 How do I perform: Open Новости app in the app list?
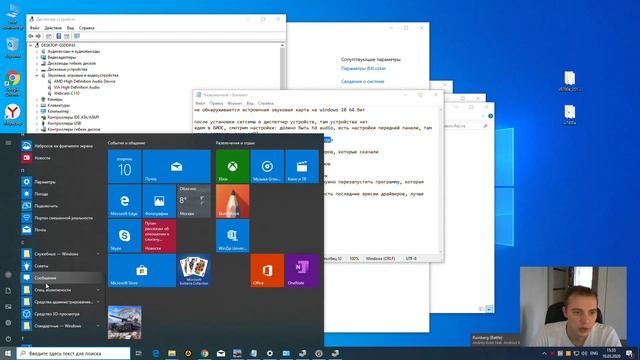(61, 158)
